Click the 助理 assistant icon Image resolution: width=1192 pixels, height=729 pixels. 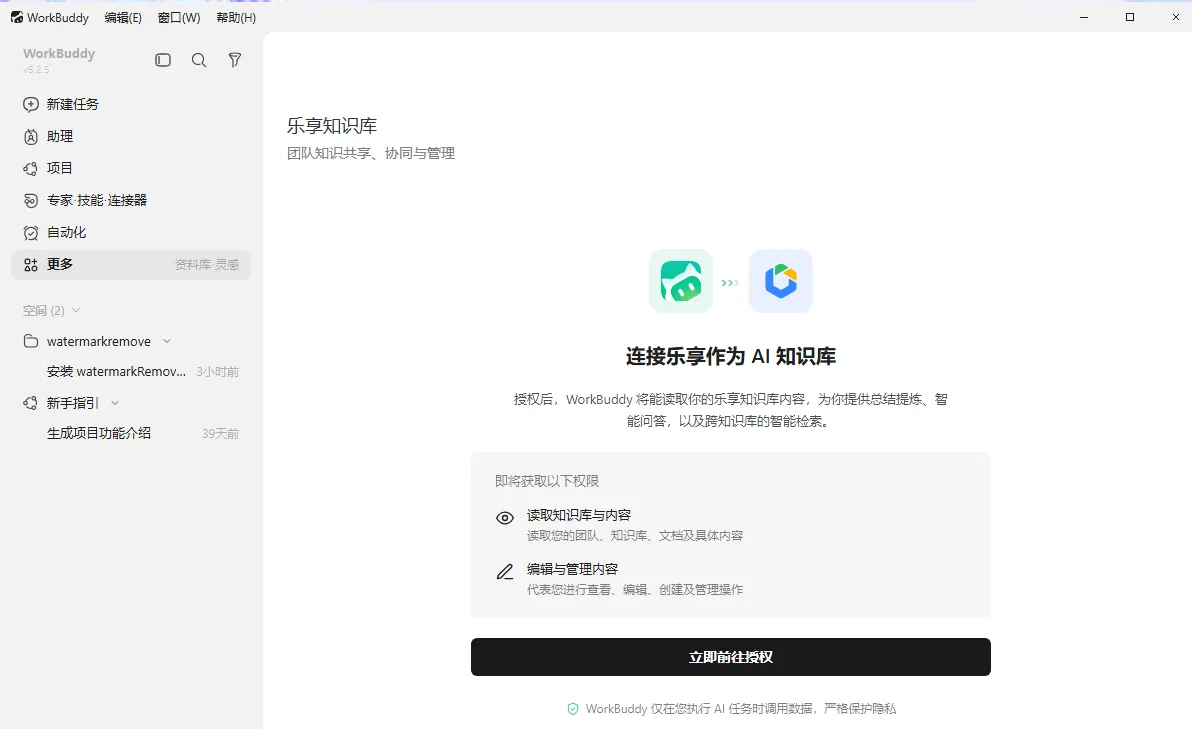tap(30, 137)
